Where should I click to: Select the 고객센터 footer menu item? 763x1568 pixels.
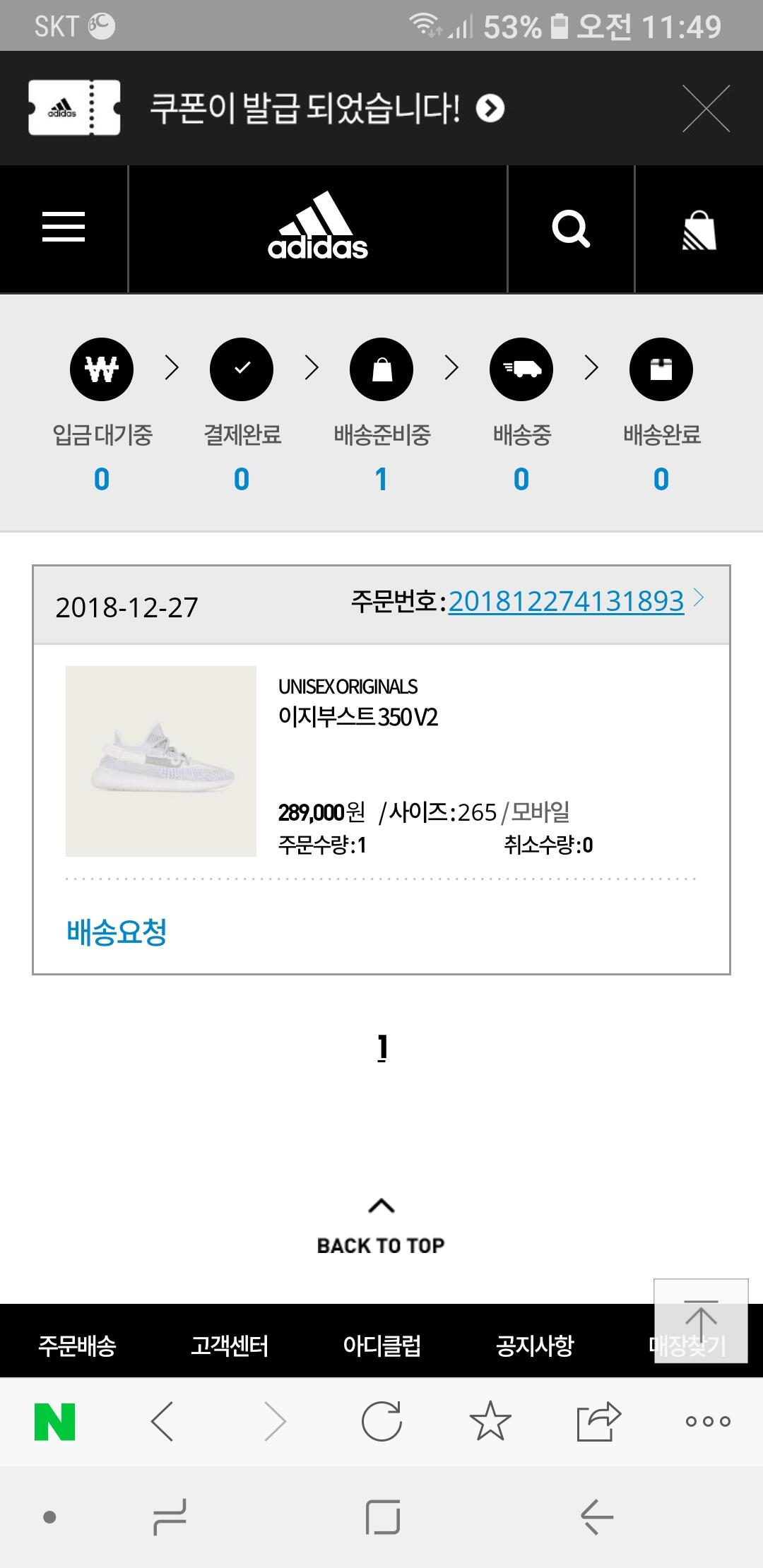click(230, 1345)
